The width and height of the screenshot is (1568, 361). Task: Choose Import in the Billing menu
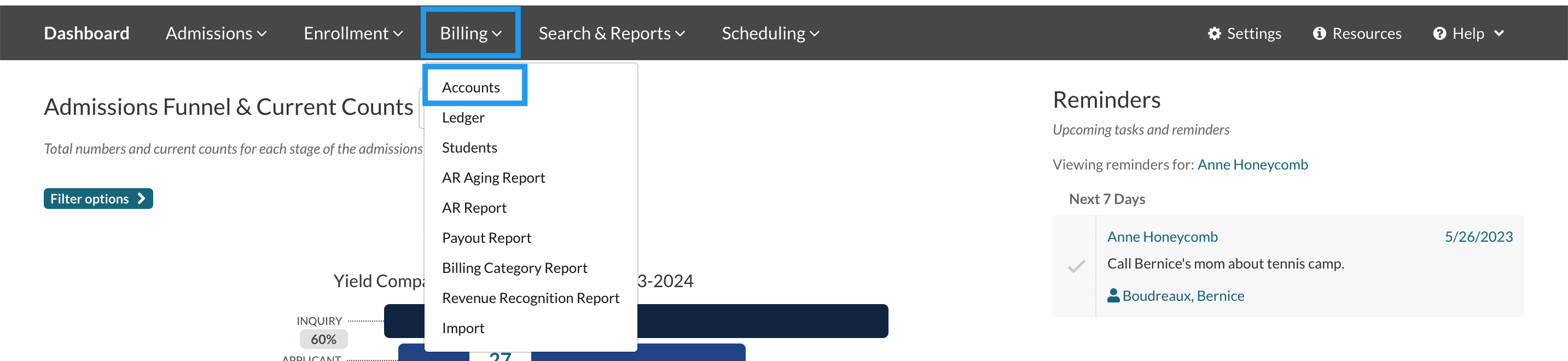463,328
